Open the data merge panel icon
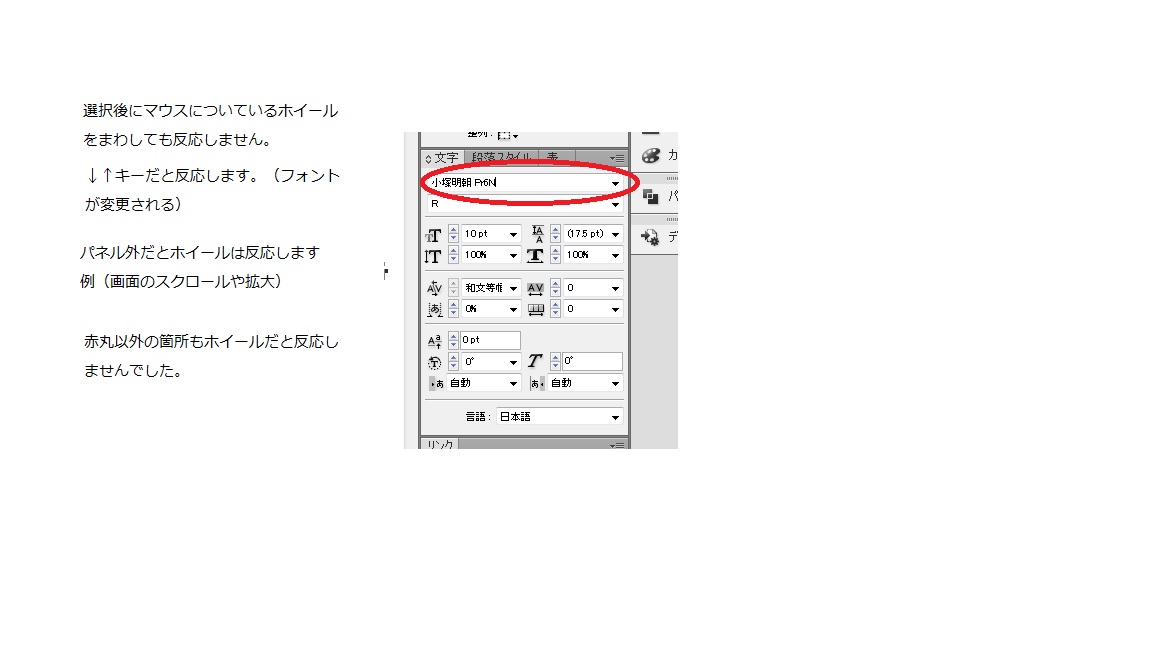Viewport: 1152px width, 648px height. (x=650, y=237)
